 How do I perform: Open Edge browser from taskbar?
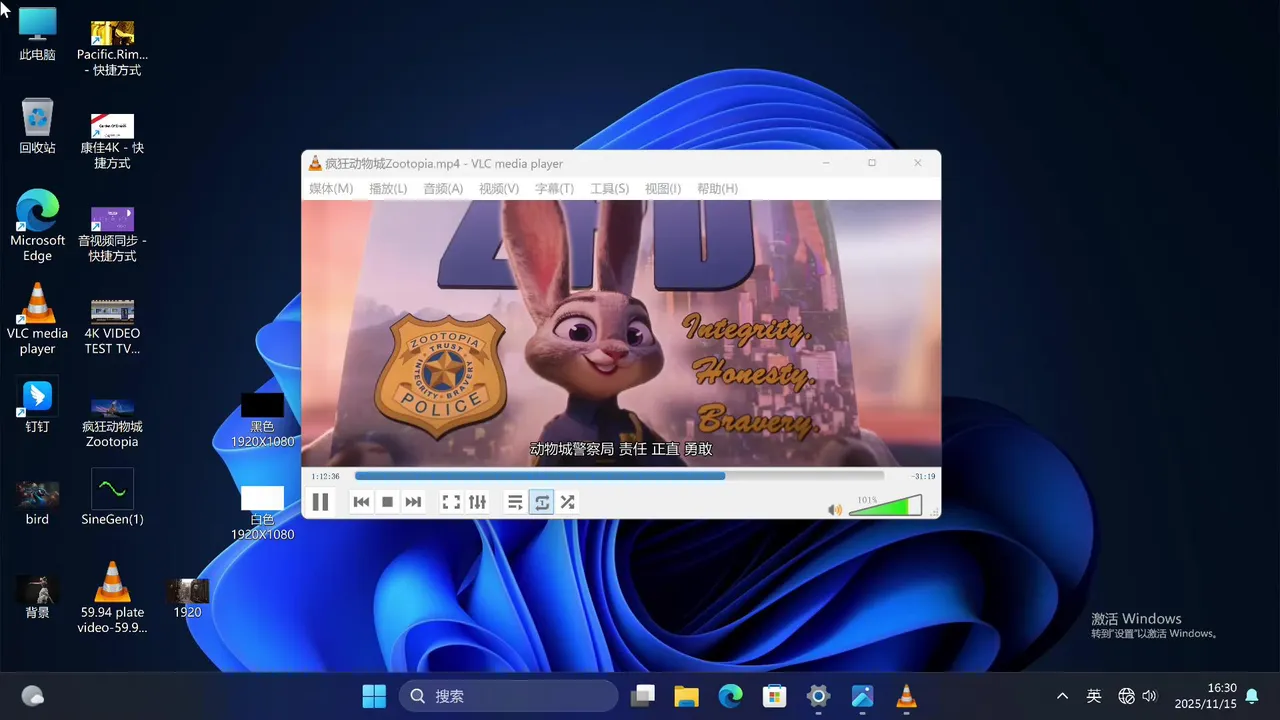point(730,696)
